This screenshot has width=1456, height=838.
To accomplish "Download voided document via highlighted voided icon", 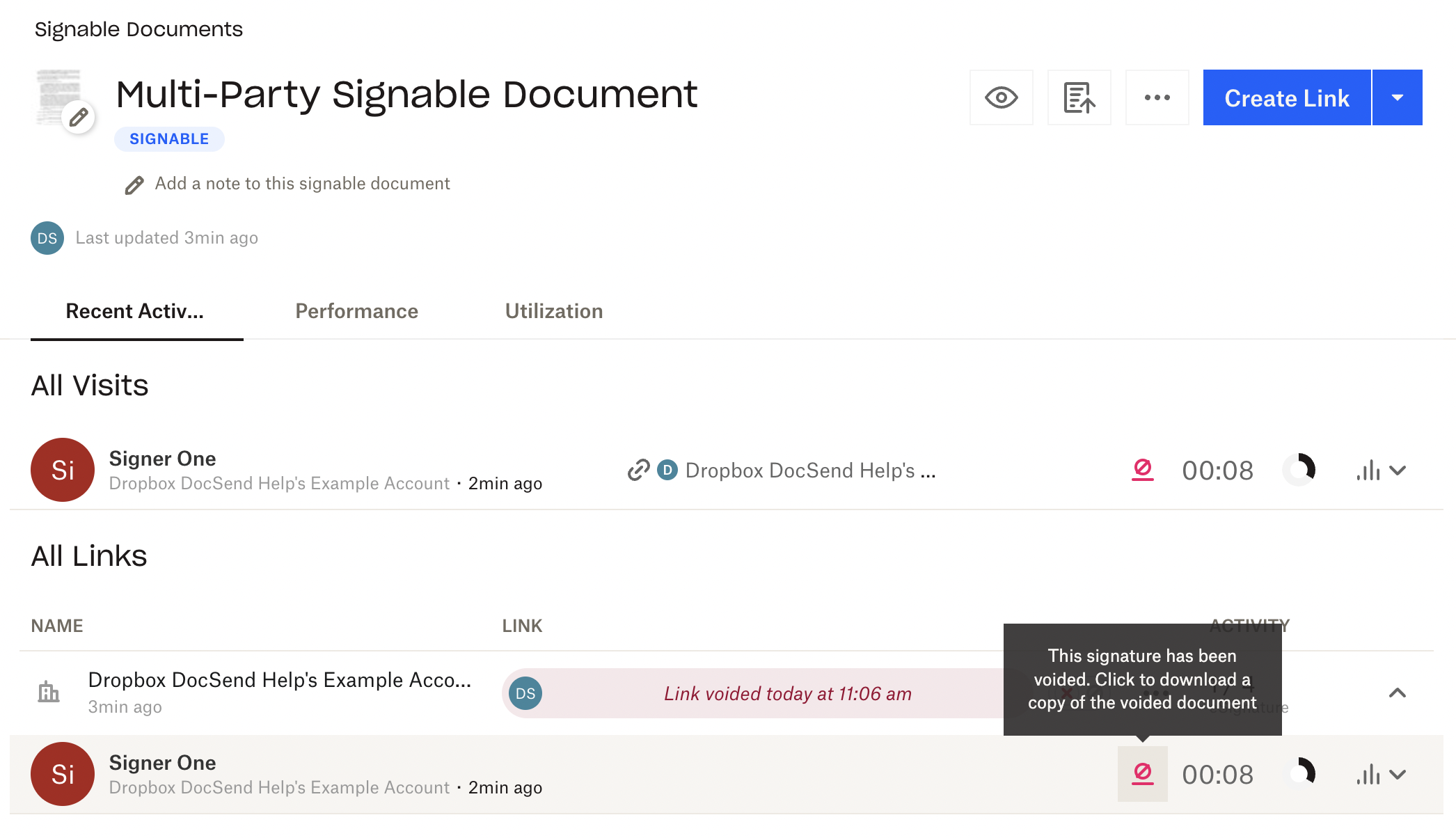I will pos(1143,774).
